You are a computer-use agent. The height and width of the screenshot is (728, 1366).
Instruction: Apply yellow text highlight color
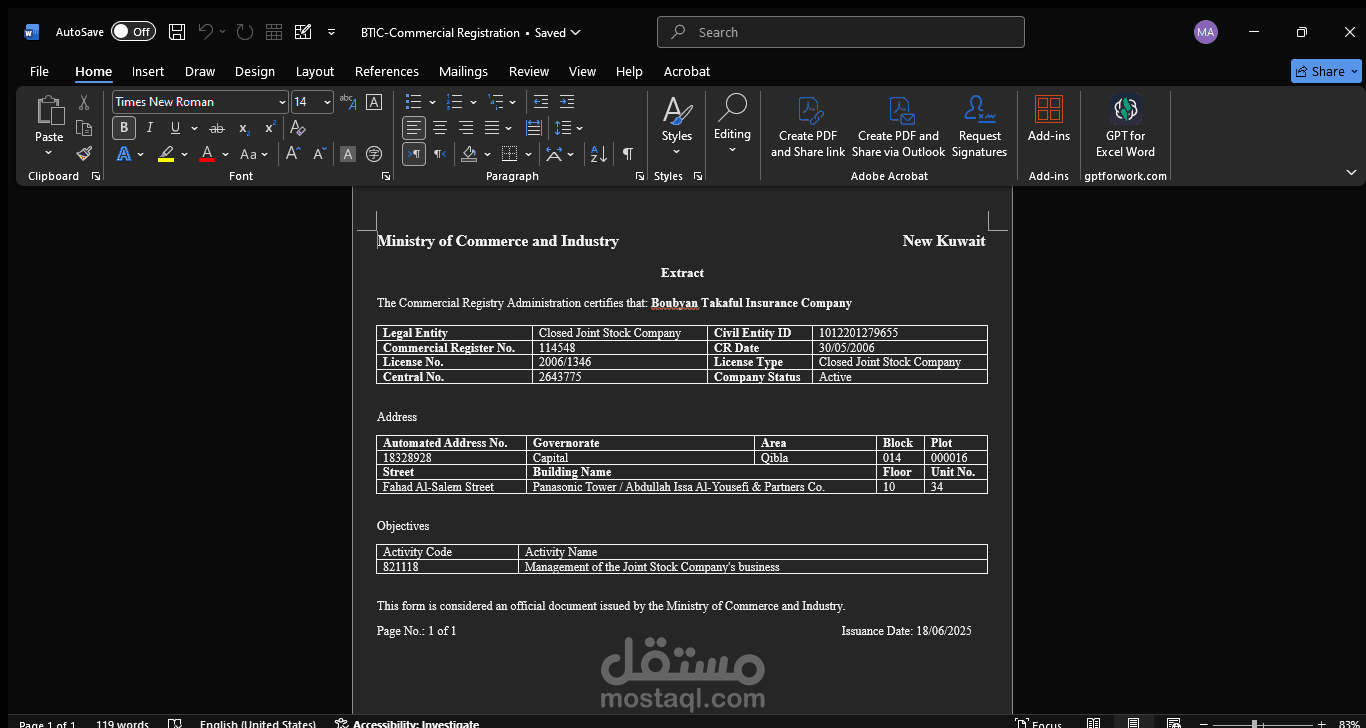coord(166,154)
